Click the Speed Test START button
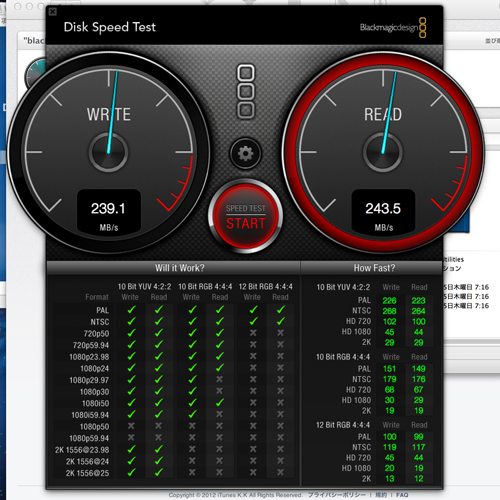This screenshot has height=500, width=500. point(246,217)
